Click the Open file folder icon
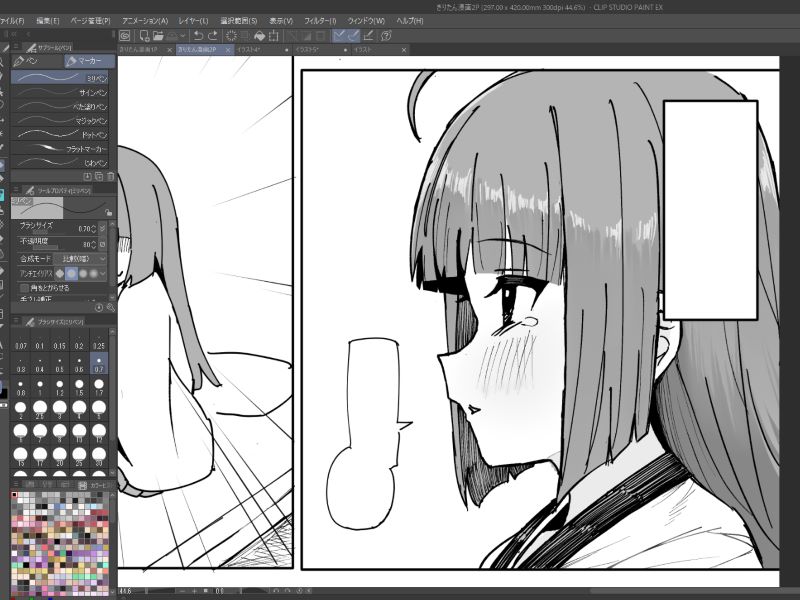 coord(158,36)
